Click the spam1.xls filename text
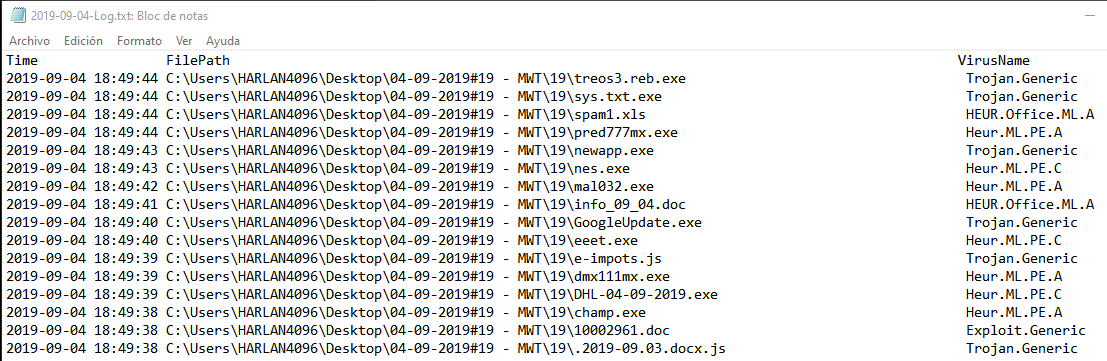The width and height of the screenshot is (1107, 361). point(610,114)
